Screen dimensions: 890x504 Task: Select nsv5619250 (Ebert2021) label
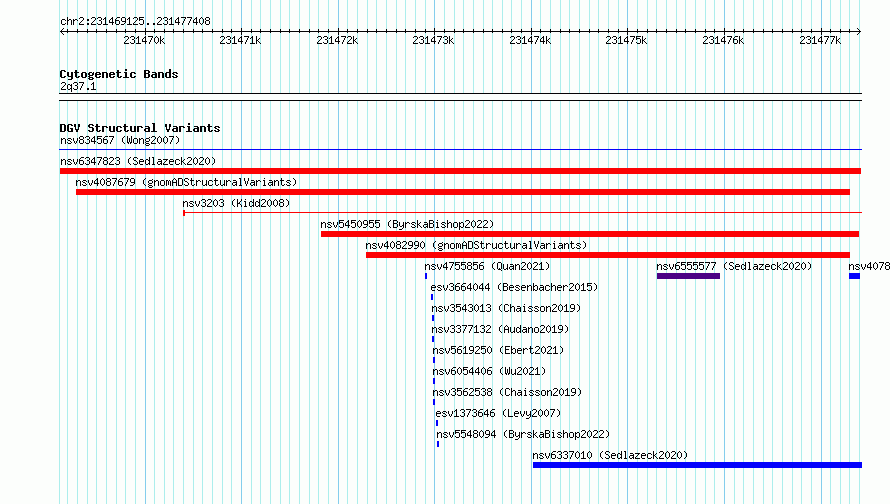tap(498, 350)
